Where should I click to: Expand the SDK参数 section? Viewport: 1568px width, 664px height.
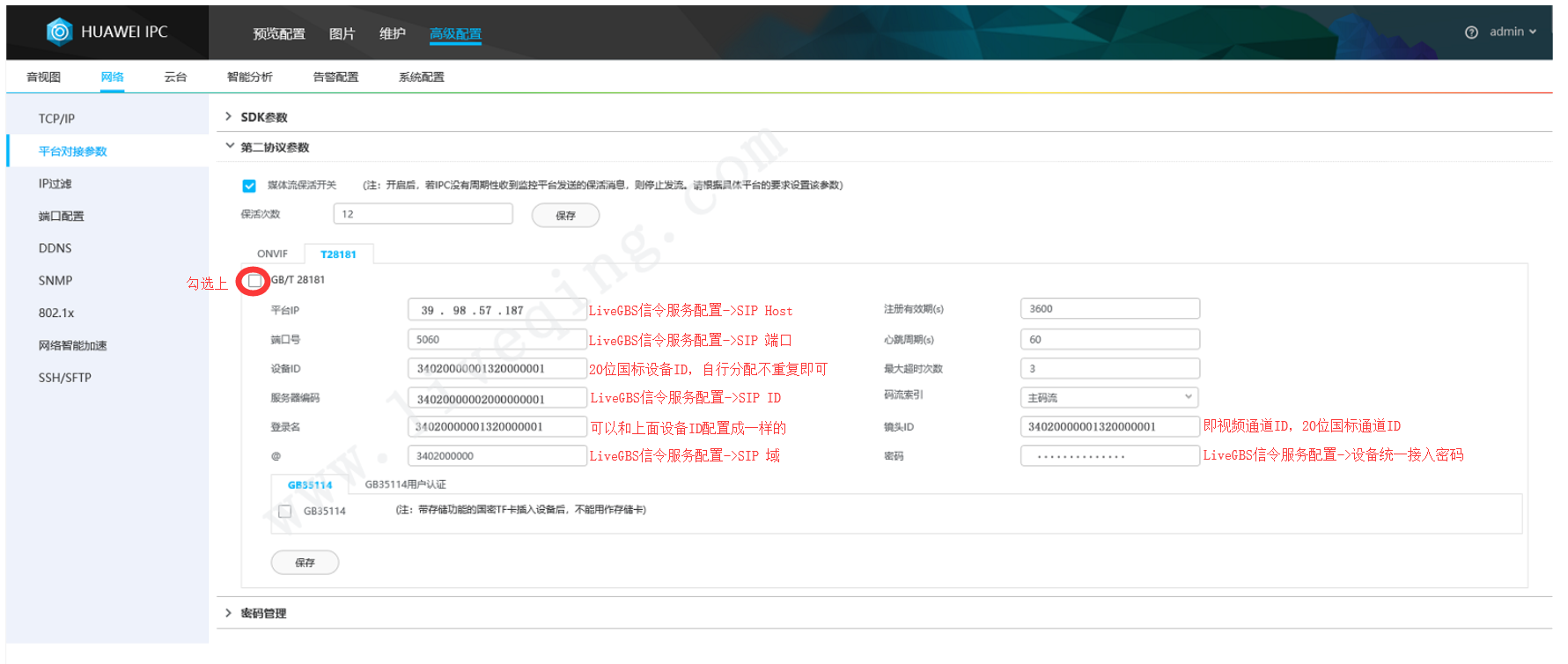click(263, 117)
